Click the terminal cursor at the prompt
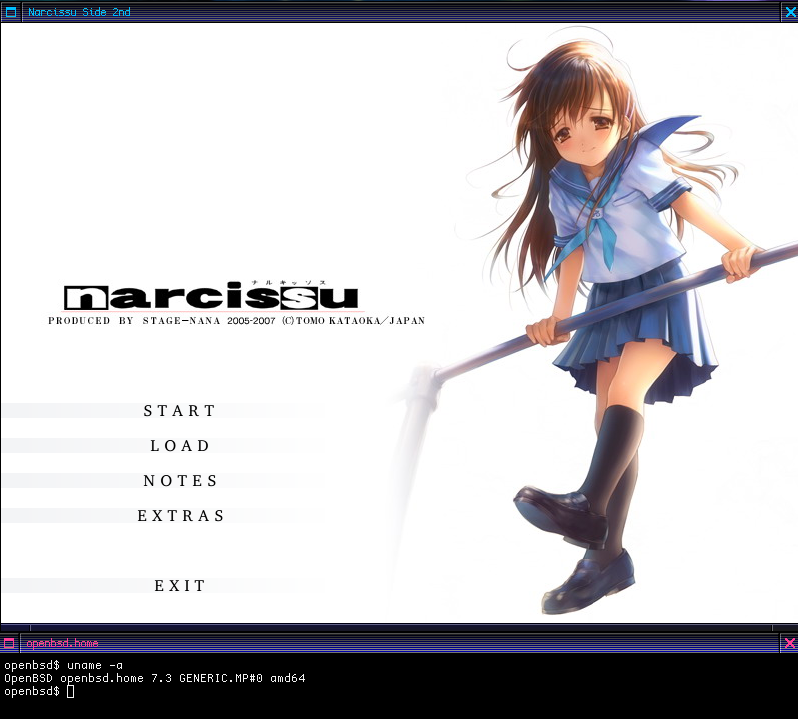Viewport: 798px width, 719px height. (x=70, y=692)
